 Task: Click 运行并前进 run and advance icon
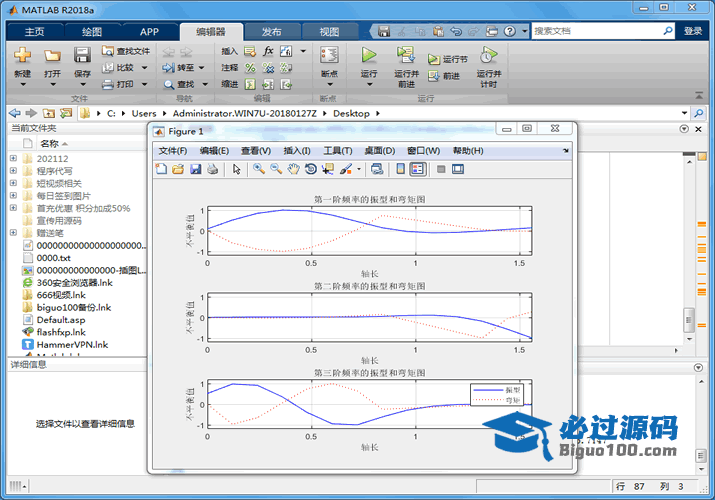405,55
